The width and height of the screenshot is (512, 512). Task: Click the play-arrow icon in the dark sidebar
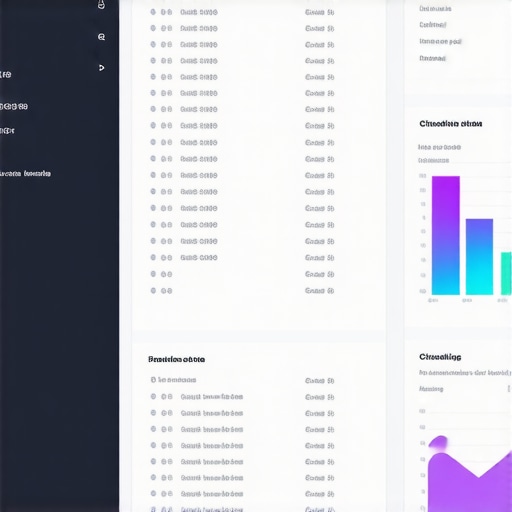(x=101, y=68)
